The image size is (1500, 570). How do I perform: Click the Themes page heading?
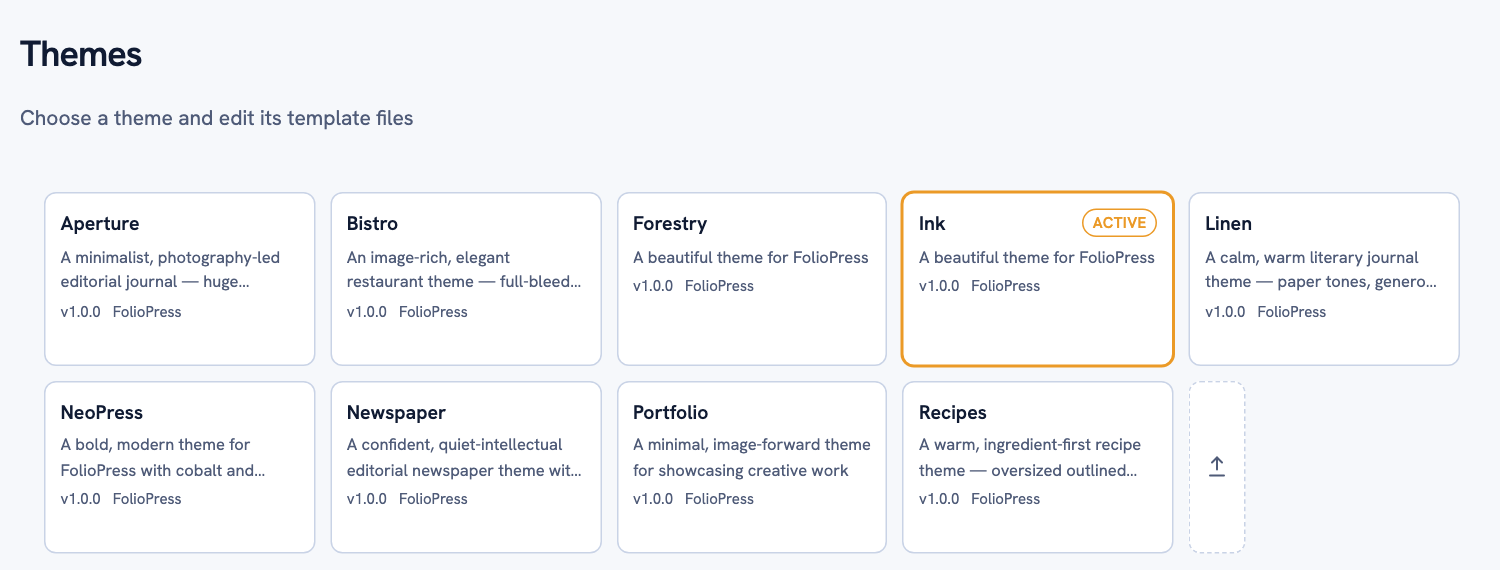81,54
